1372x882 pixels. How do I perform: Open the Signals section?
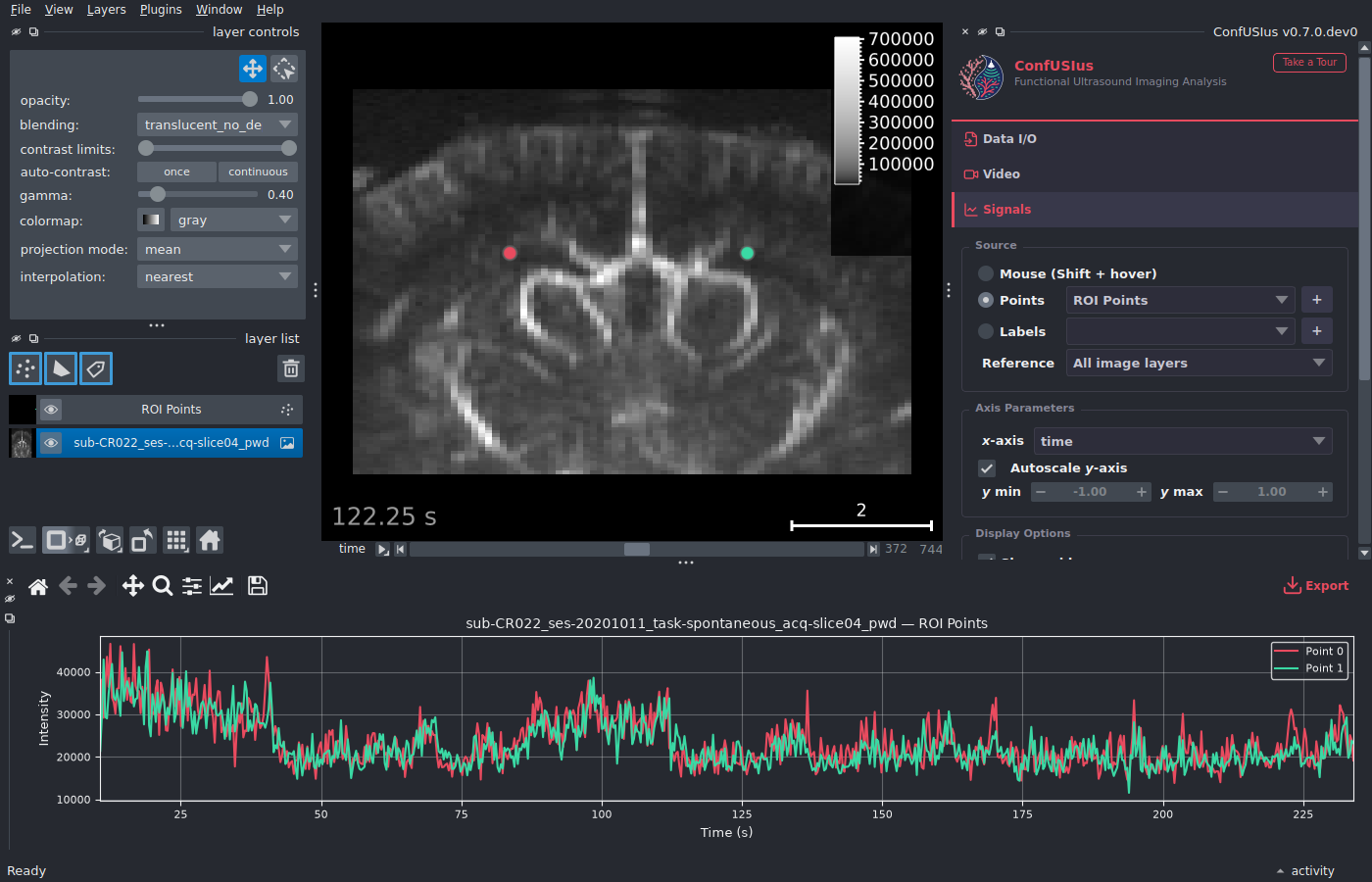tap(1154, 210)
